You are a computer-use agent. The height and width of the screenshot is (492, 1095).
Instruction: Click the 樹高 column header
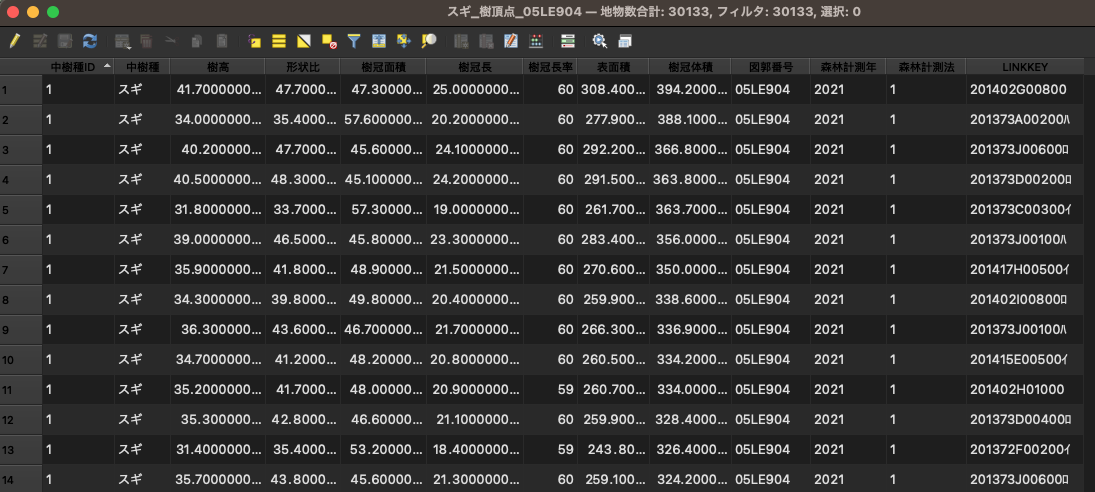(217, 66)
